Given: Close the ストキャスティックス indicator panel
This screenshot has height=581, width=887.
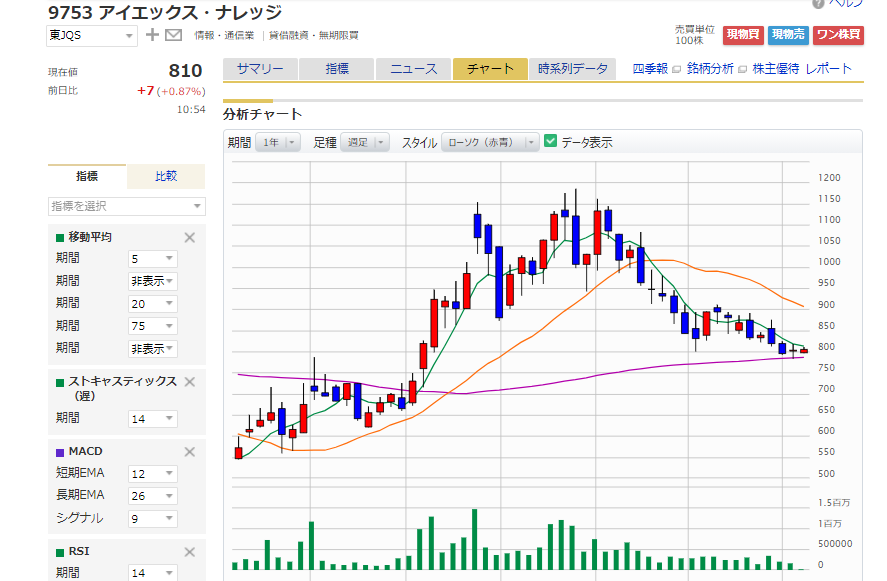Looking at the screenshot, I should (189, 381).
